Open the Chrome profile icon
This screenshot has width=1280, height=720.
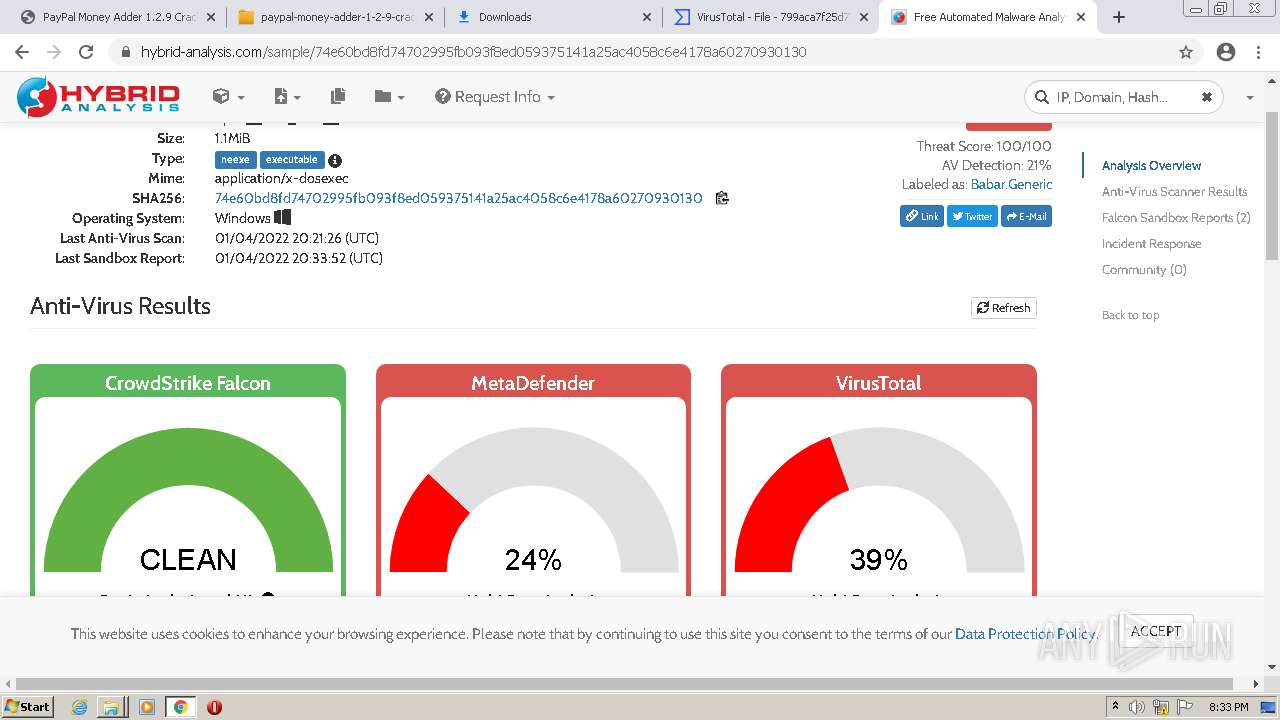pos(1226,52)
